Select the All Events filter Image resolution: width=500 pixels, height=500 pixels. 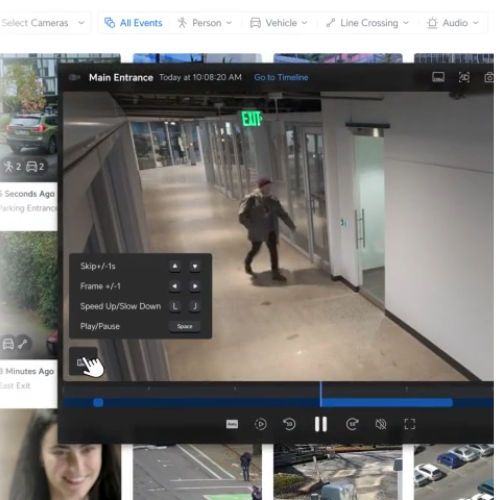coord(133,23)
